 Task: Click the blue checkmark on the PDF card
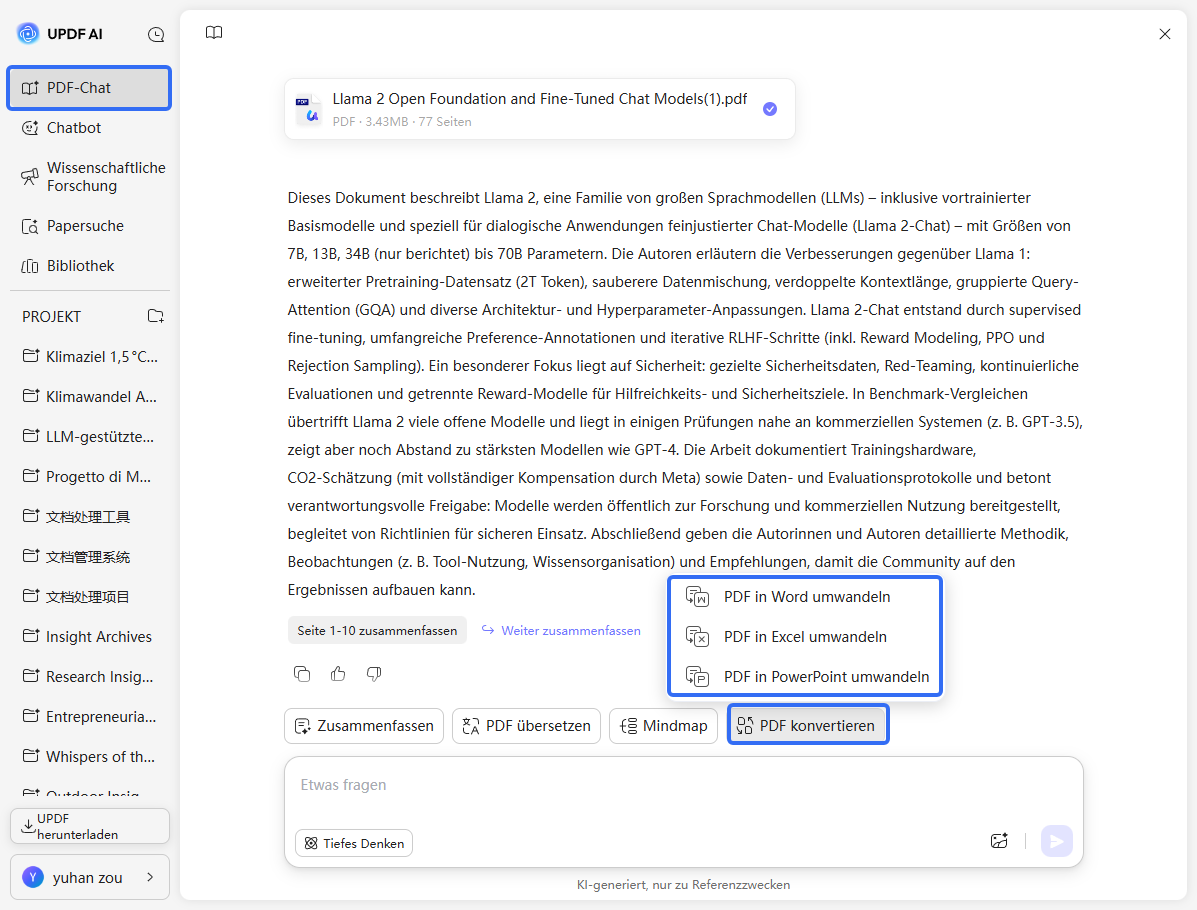(x=770, y=109)
